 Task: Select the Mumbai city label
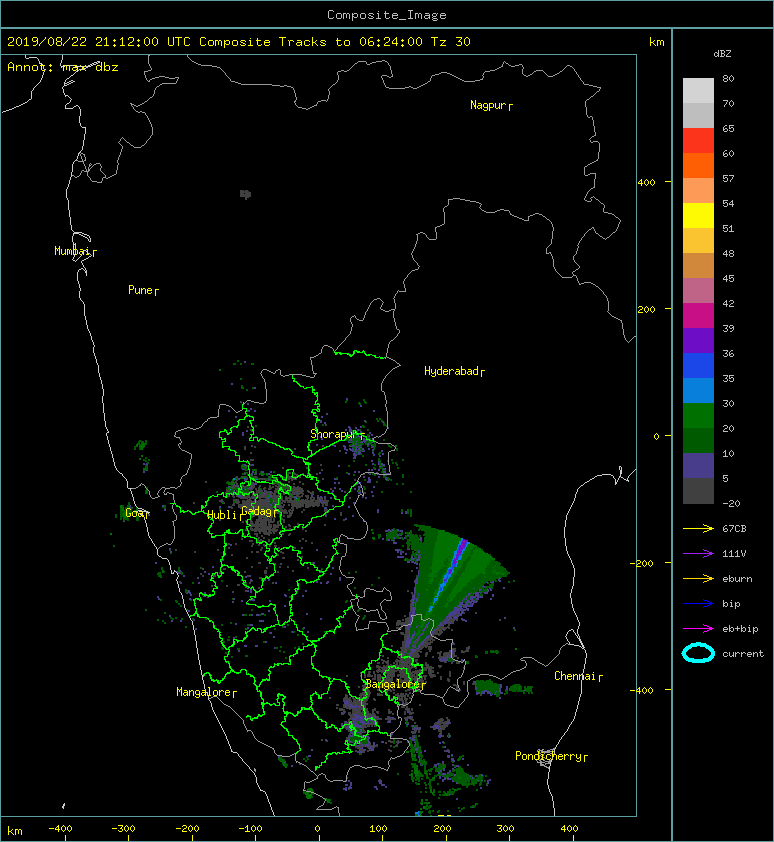72,251
